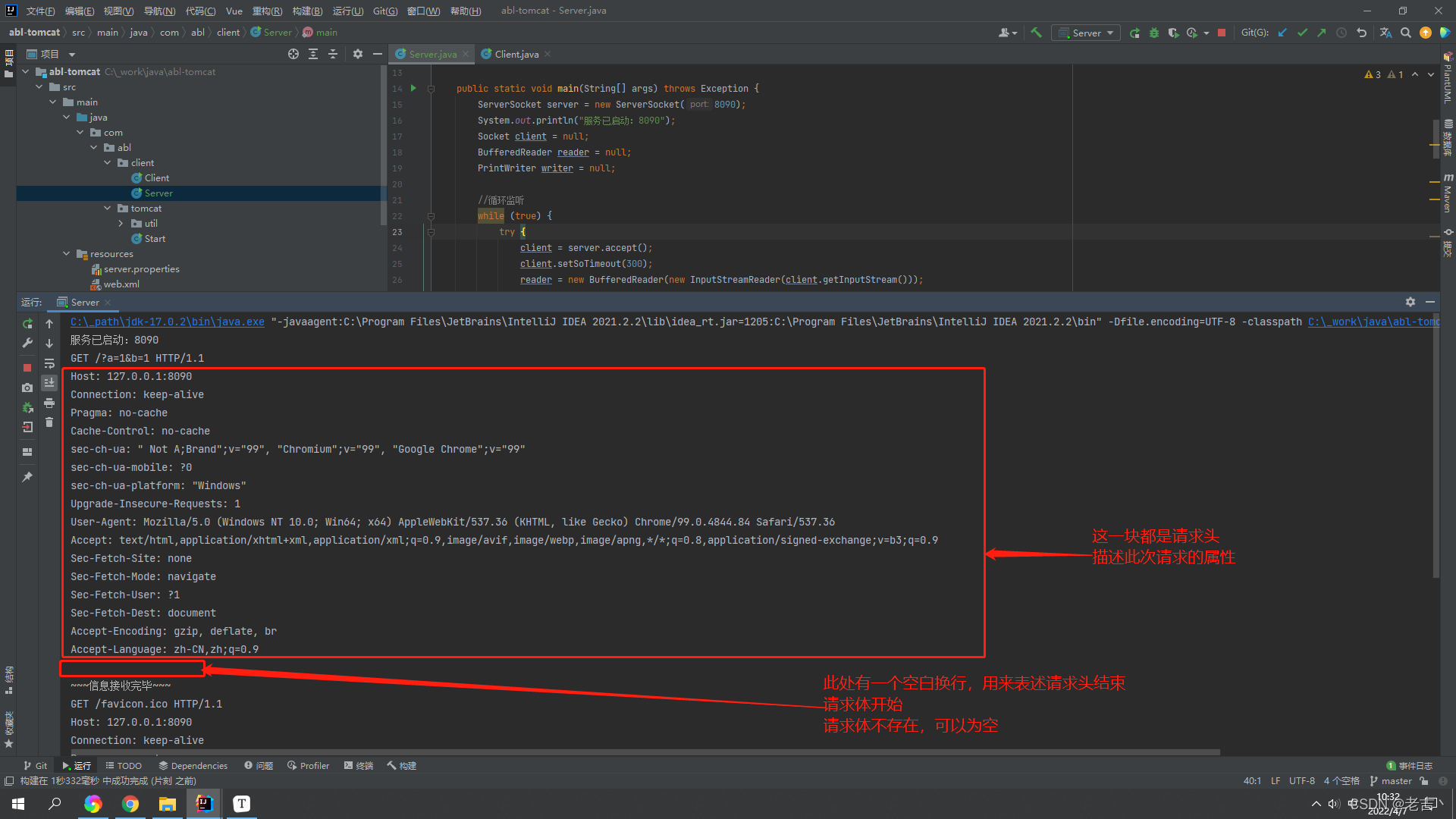Click the console horizontal scrollbar
Image resolution: width=1456 pixels, height=819 pixels.
[645, 752]
